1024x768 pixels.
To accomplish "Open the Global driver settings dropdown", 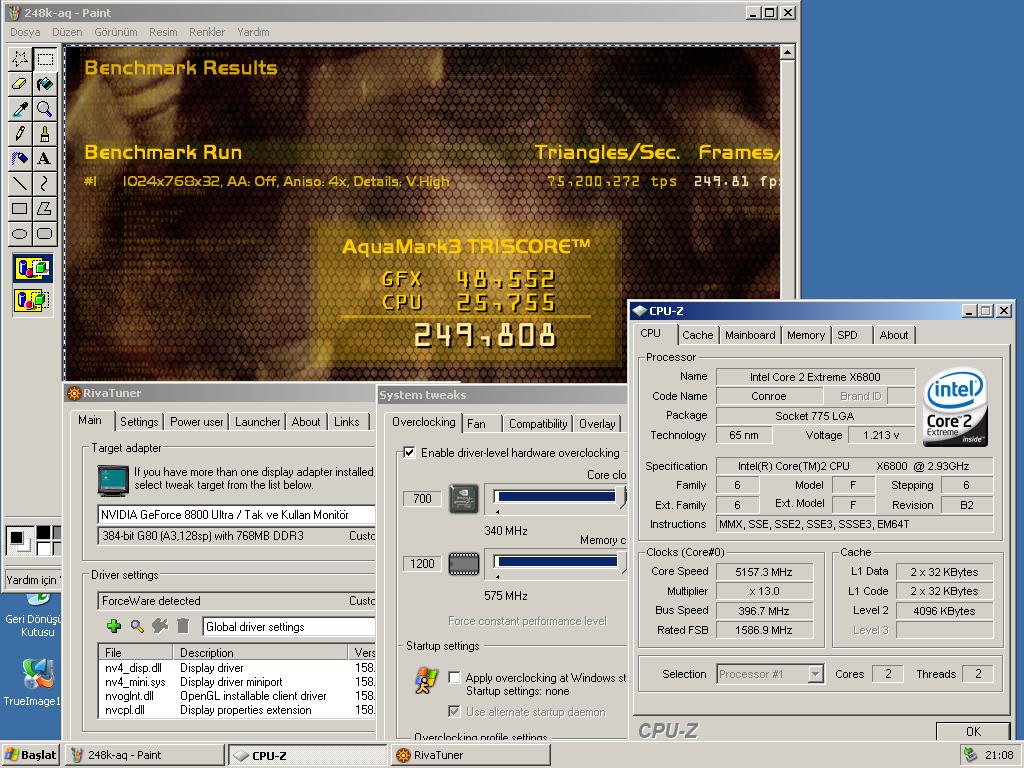I will click(x=289, y=627).
